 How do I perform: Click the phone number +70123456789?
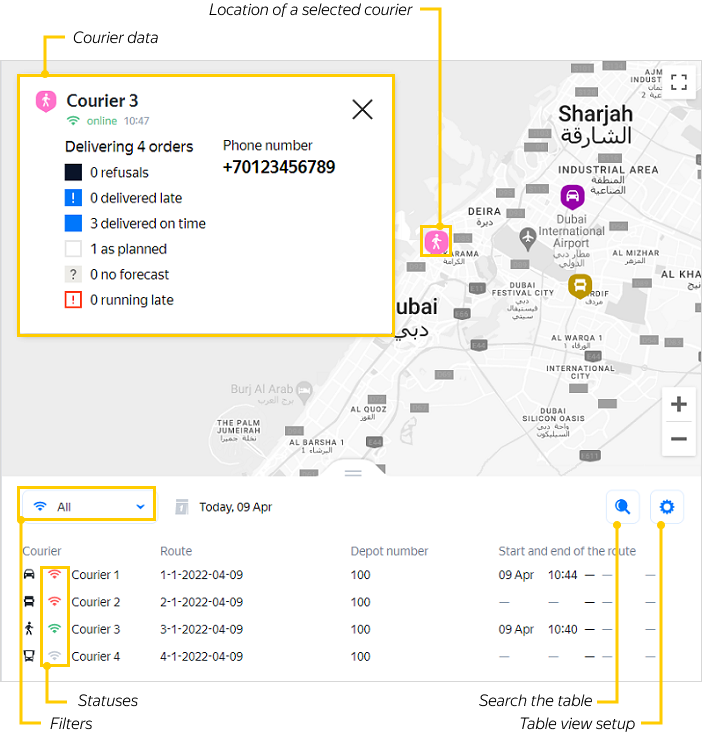coord(279,167)
